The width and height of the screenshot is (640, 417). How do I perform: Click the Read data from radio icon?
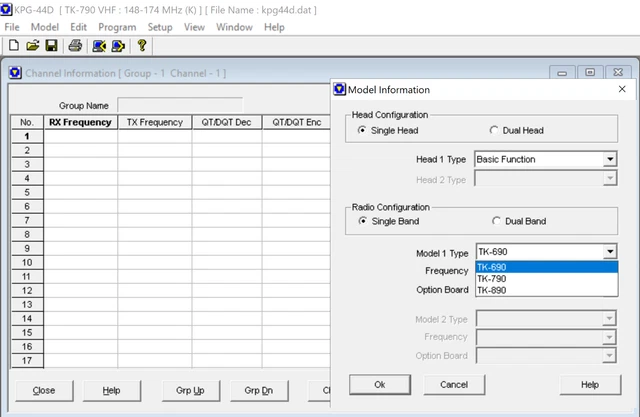99,46
